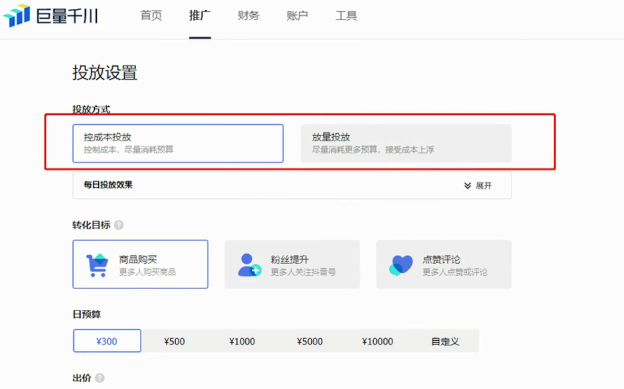Viewport: 624px width, 389px height.
Task: Expand the 每日投放效果 panel via 展开
Action: (x=478, y=186)
